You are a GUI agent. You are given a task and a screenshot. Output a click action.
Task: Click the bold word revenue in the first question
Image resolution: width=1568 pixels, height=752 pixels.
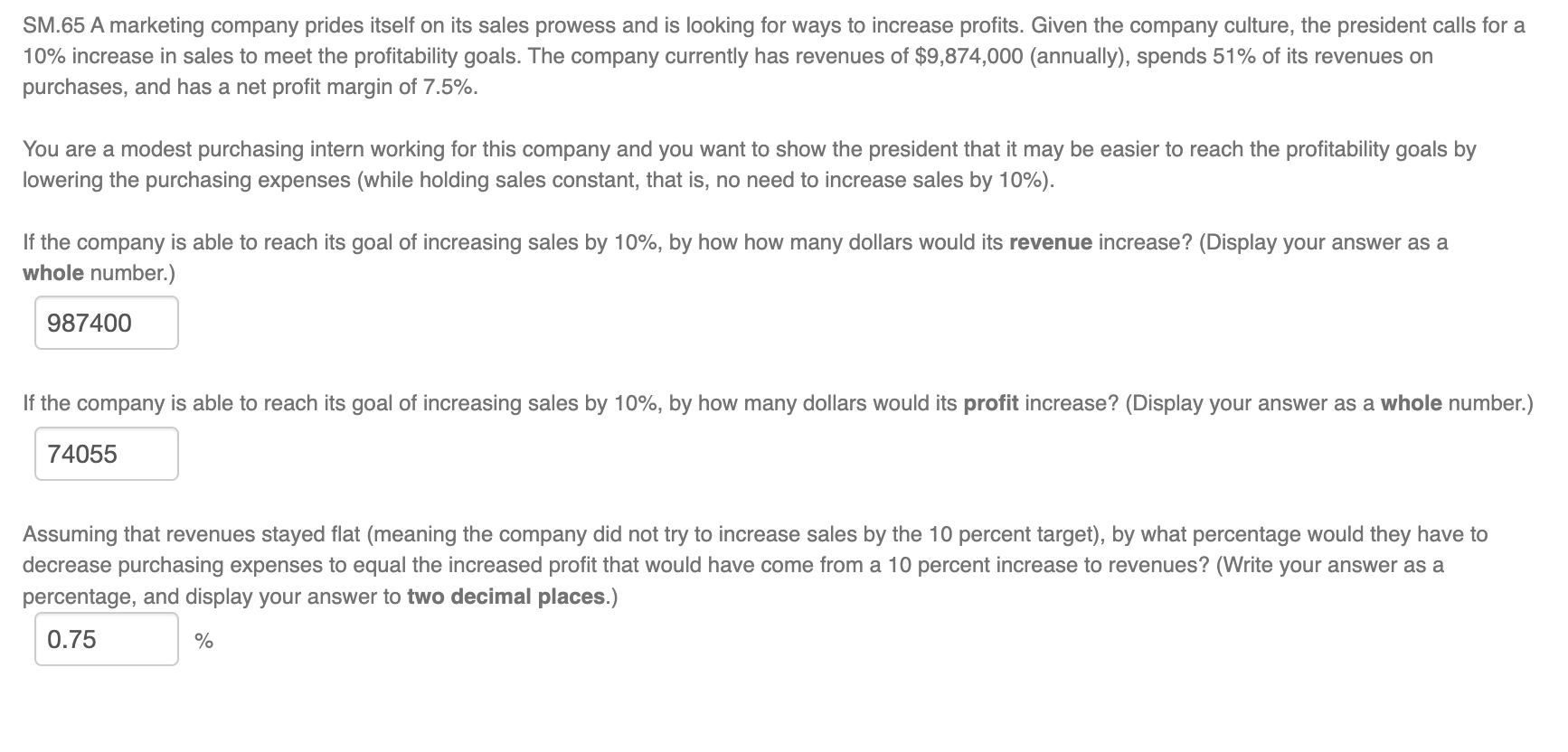coord(1050,242)
